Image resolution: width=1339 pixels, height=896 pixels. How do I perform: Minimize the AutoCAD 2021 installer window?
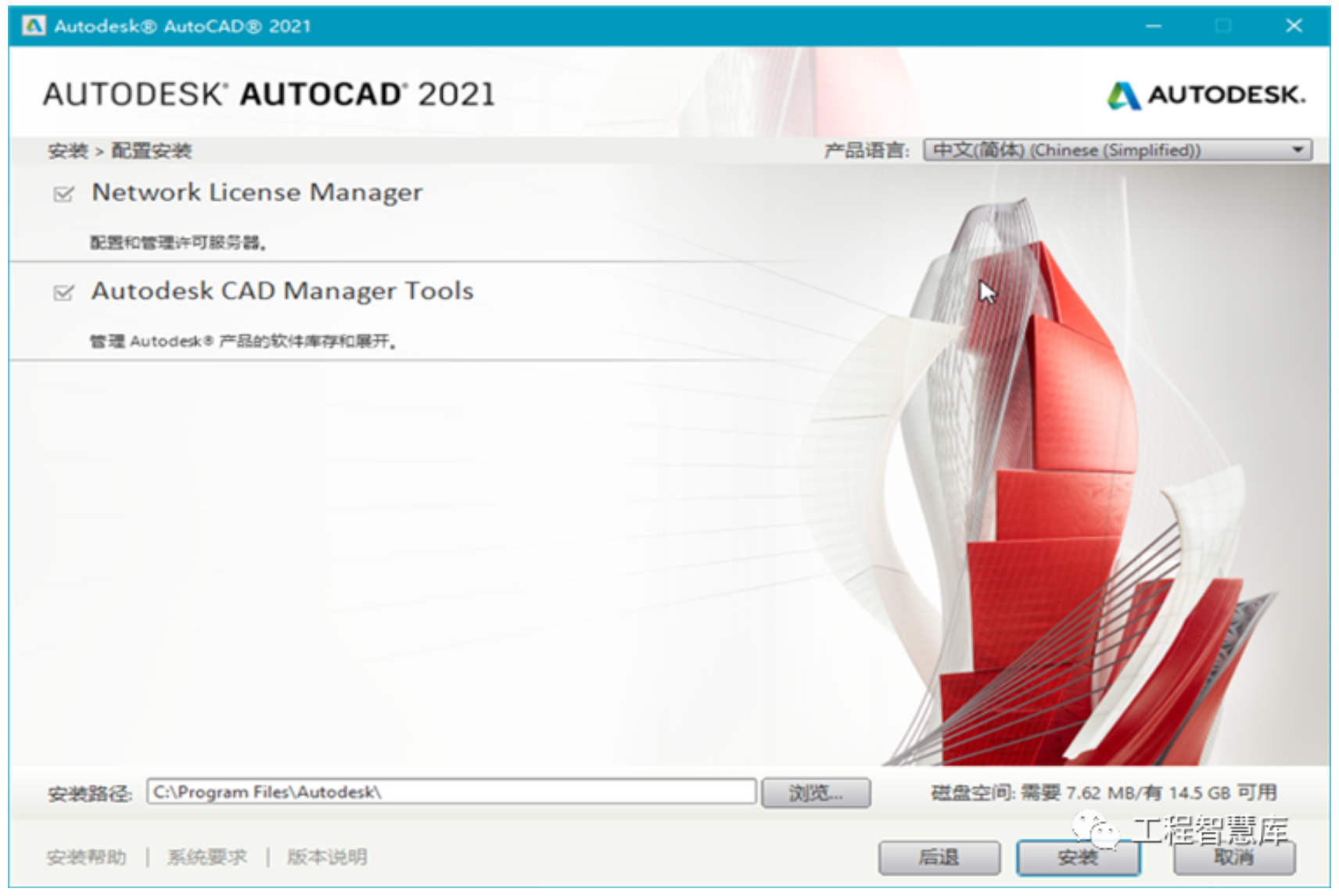[x=1154, y=26]
